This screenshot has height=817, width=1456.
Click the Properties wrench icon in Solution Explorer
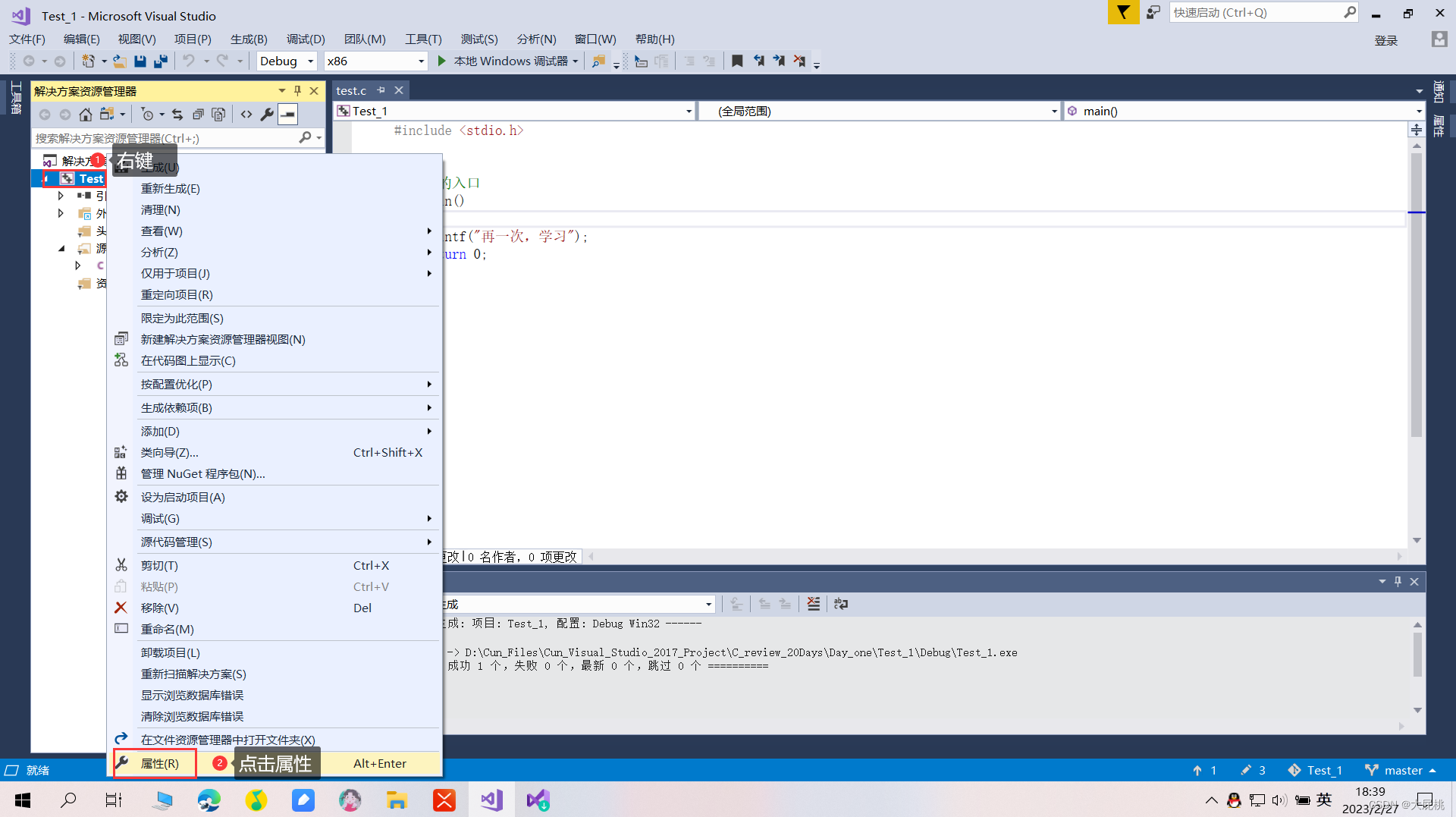(x=267, y=115)
